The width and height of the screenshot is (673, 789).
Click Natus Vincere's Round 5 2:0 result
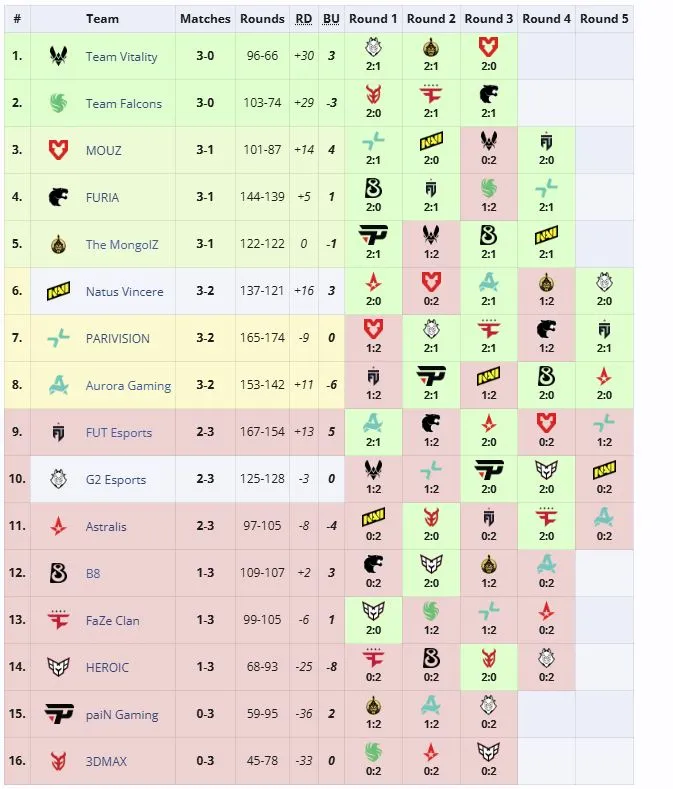point(604,291)
